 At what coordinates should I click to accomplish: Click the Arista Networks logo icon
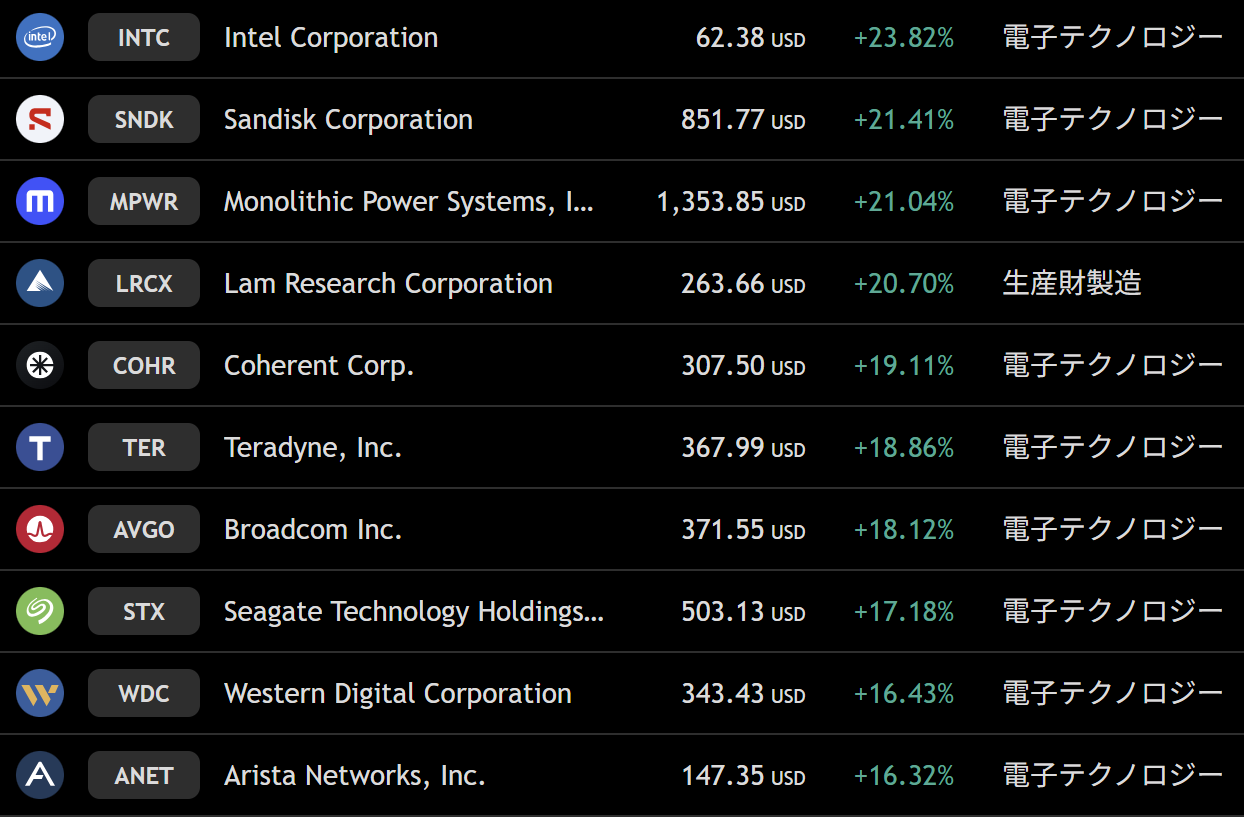click(x=40, y=776)
